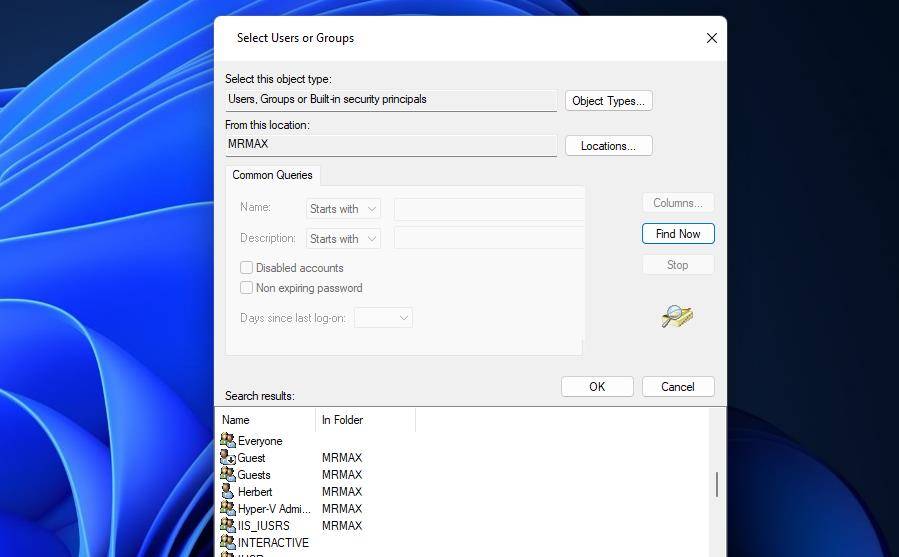Viewport: 899px width, 557px height.
Task: Click the search results scrollbar thumb
Action: pyautogui.click(x=717, y=485)
